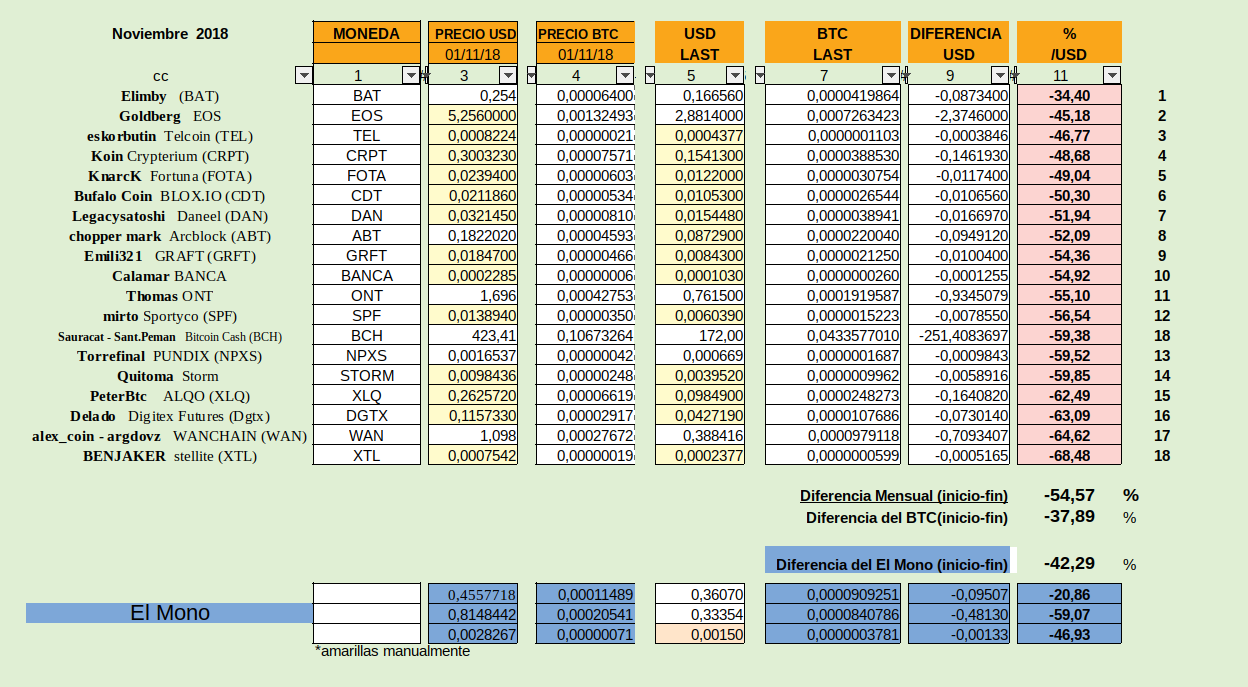Open the filter dropdown for column 5 USD LAST
1248x687 pixels.
735,75
